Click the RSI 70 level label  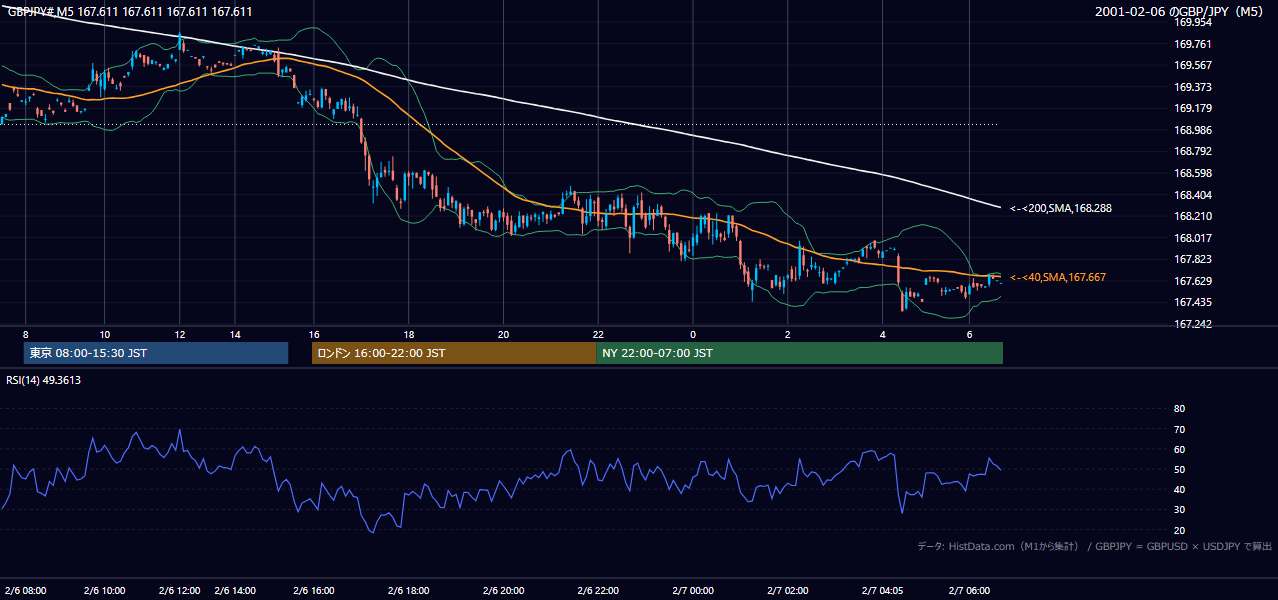tap(1179, 429)
